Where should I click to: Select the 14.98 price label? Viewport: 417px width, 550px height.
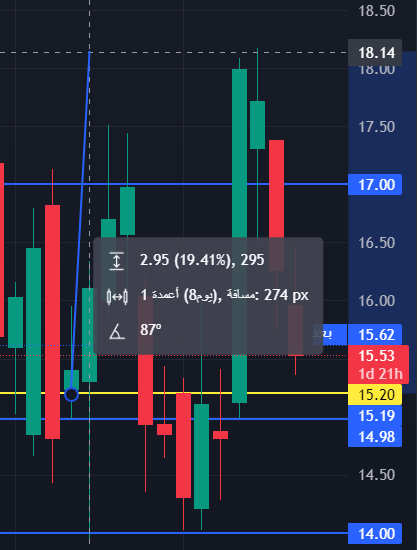point(375,437)
